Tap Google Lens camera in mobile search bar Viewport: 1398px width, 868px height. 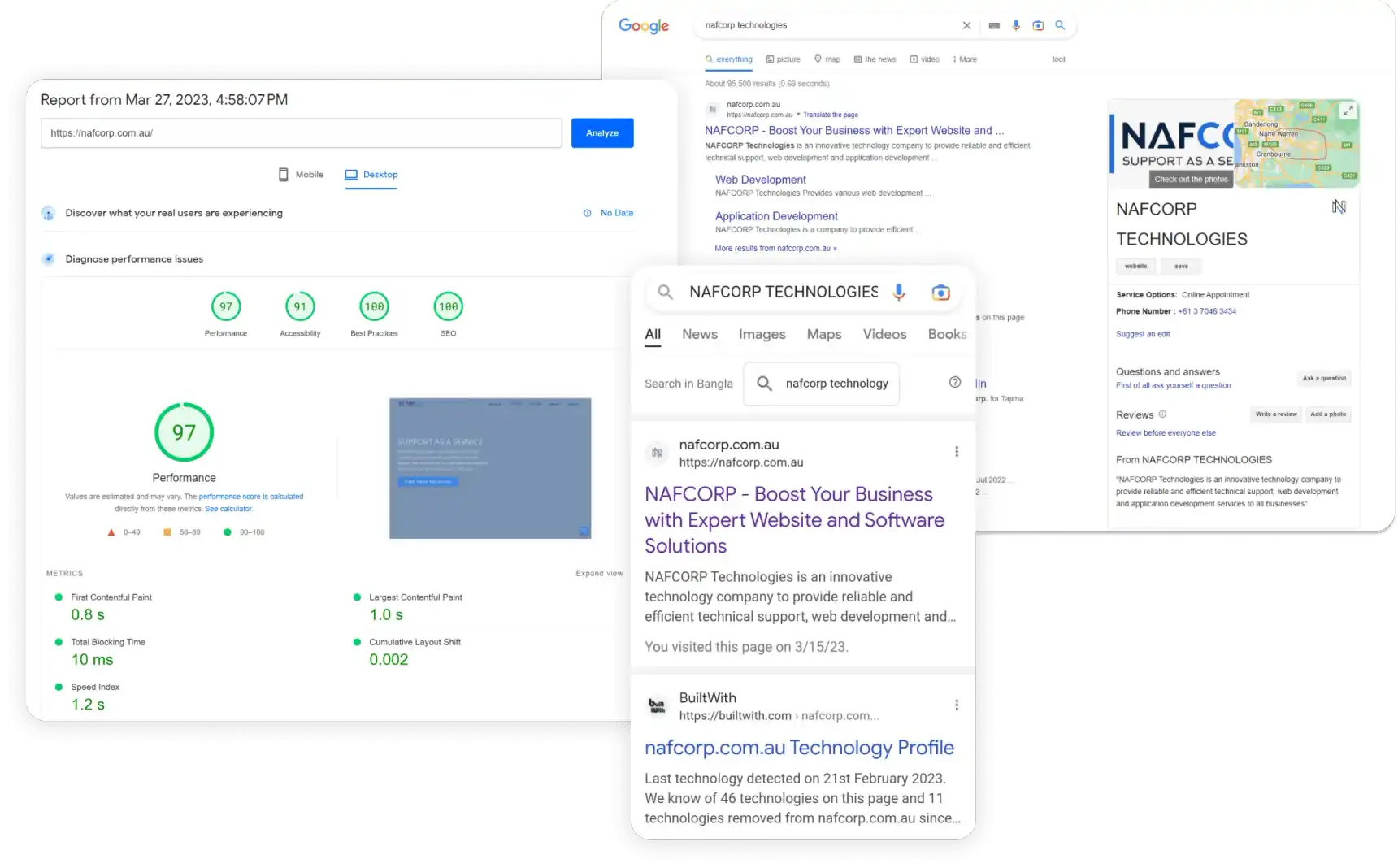(940, 293)
